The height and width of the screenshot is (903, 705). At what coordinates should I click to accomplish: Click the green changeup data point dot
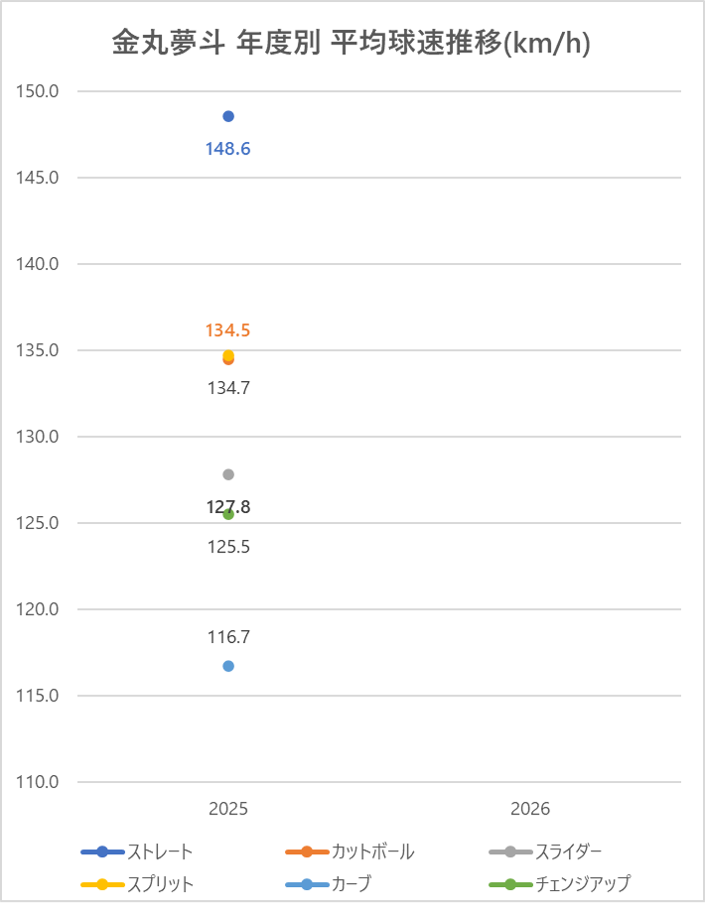point(228,514)
